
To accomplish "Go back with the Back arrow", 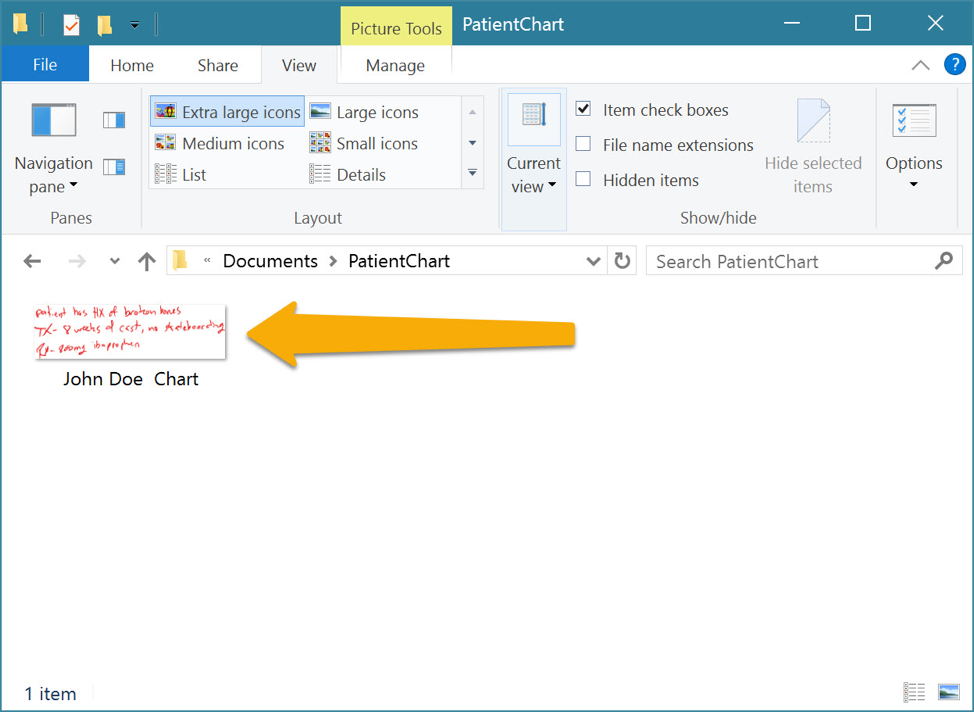I will point(32,261).
